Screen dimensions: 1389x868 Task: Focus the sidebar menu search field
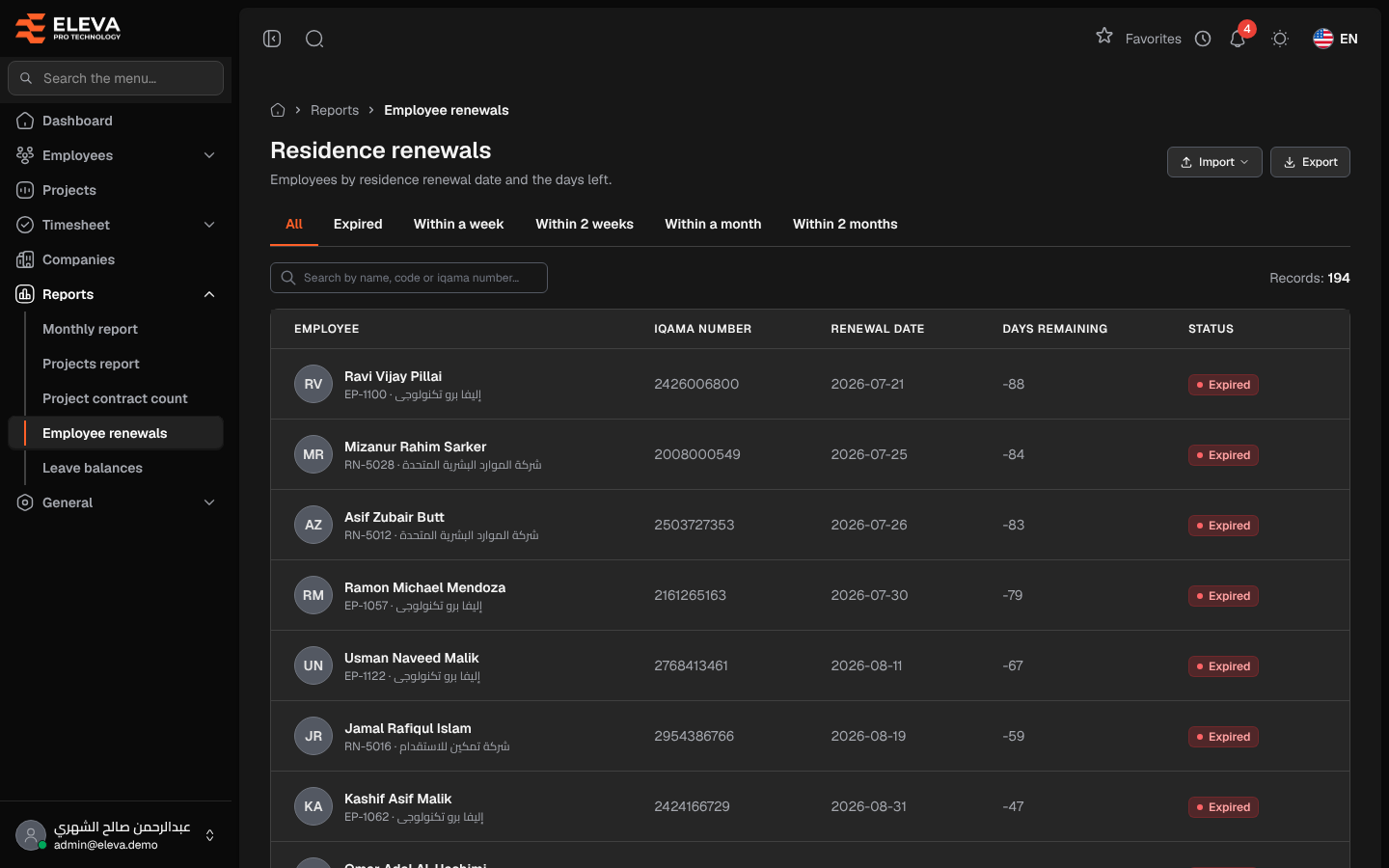click(x=116, y=78)
